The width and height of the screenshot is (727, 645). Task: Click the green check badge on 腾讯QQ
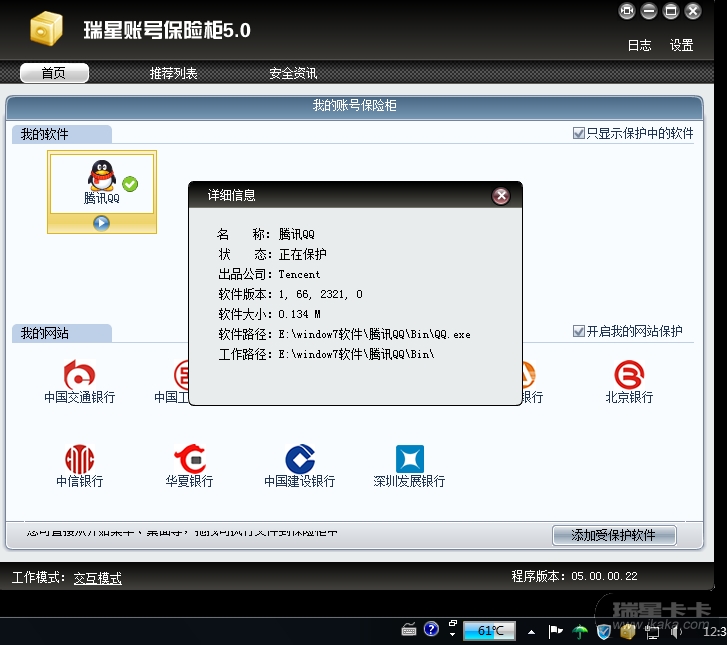(130, 184)
